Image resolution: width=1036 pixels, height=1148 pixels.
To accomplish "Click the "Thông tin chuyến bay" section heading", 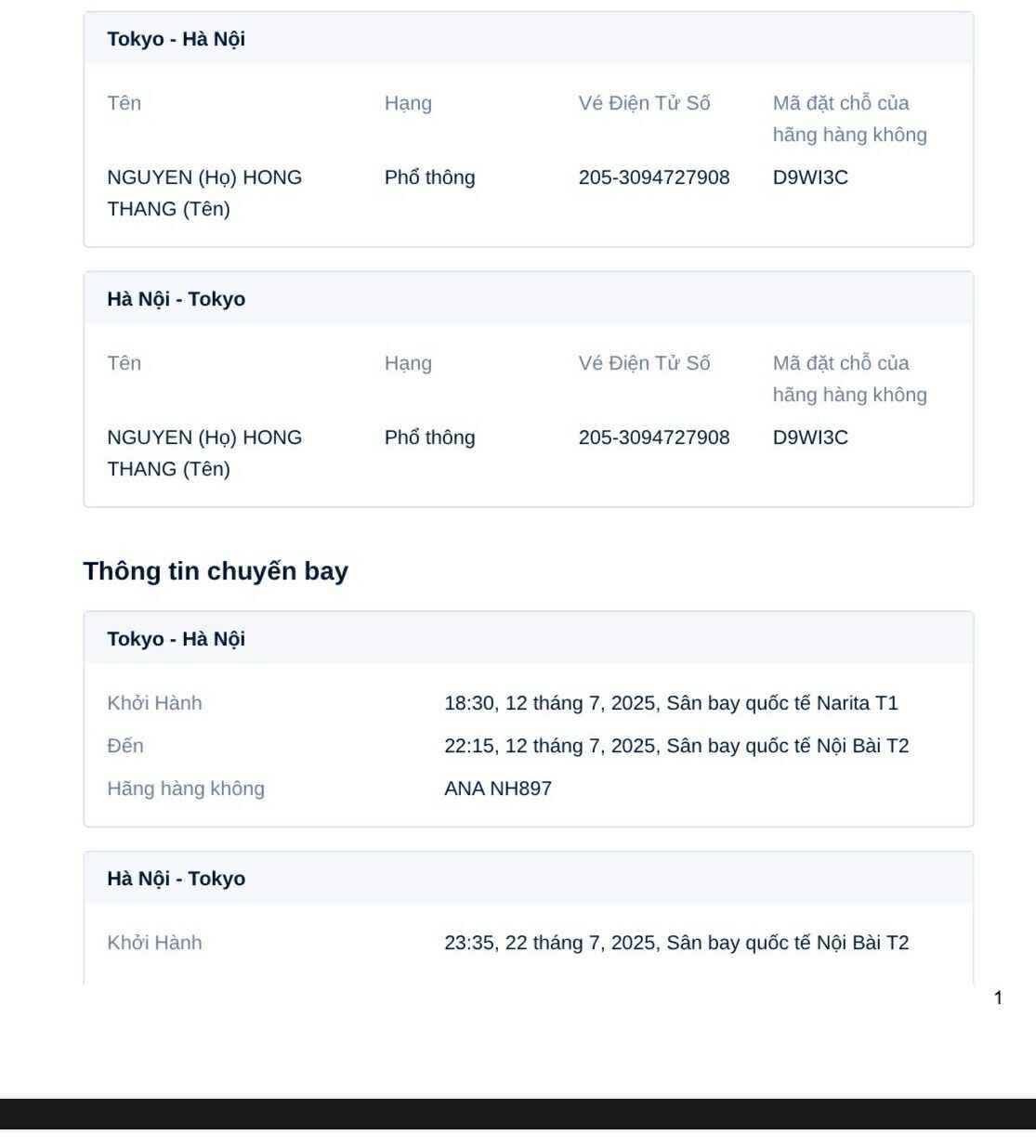I will point(216,571).
